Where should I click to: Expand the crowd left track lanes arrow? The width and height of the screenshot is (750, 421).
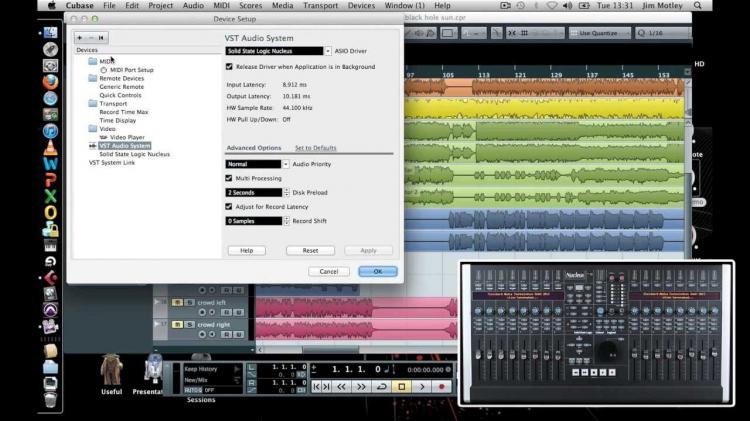pyautogui.click(x=156, y=302)
